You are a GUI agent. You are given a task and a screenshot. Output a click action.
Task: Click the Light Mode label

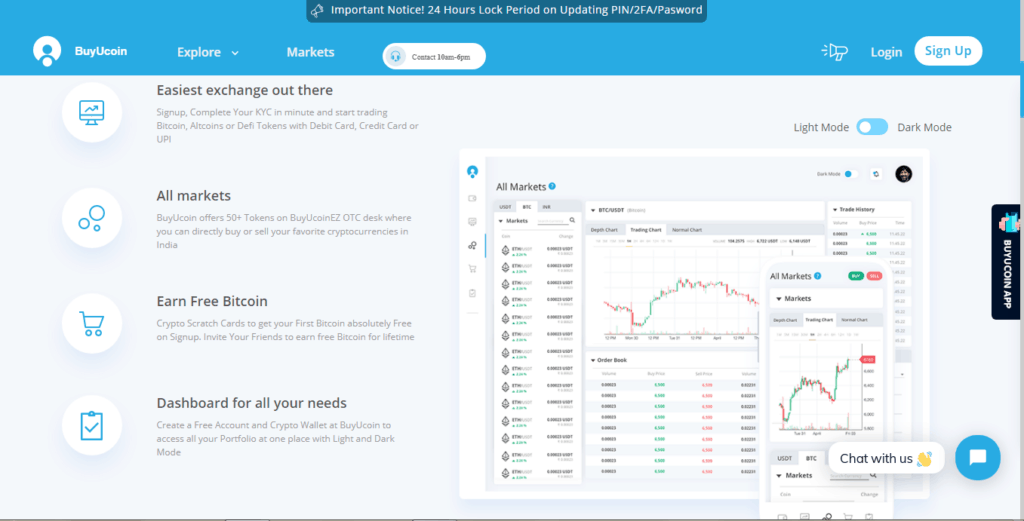pyautogui.click(x=821, y=127)
